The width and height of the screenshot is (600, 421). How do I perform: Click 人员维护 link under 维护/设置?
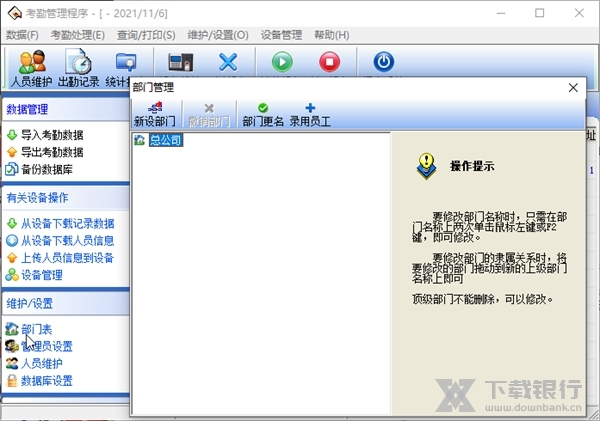click(42, 364)
